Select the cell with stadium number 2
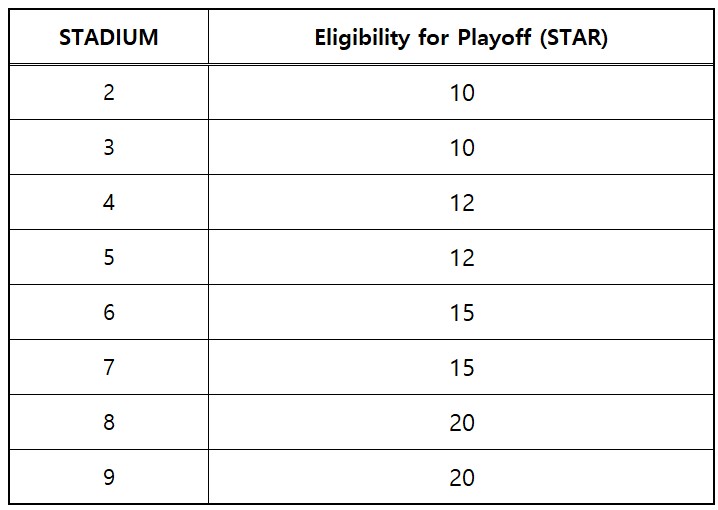 click(x=109, y=92)
